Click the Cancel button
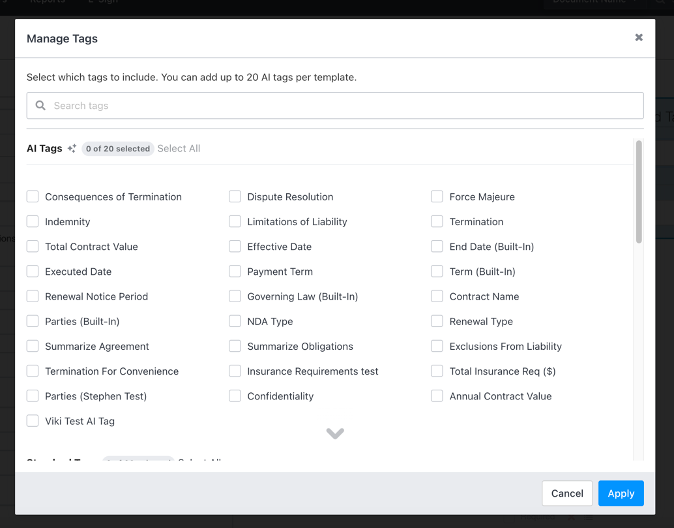 click(x=567, y=493)
